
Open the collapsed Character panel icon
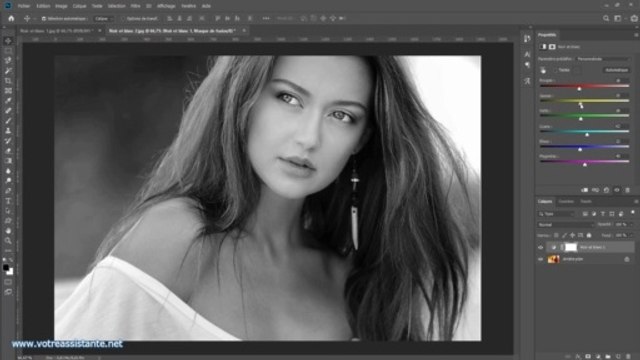[527, 54]
